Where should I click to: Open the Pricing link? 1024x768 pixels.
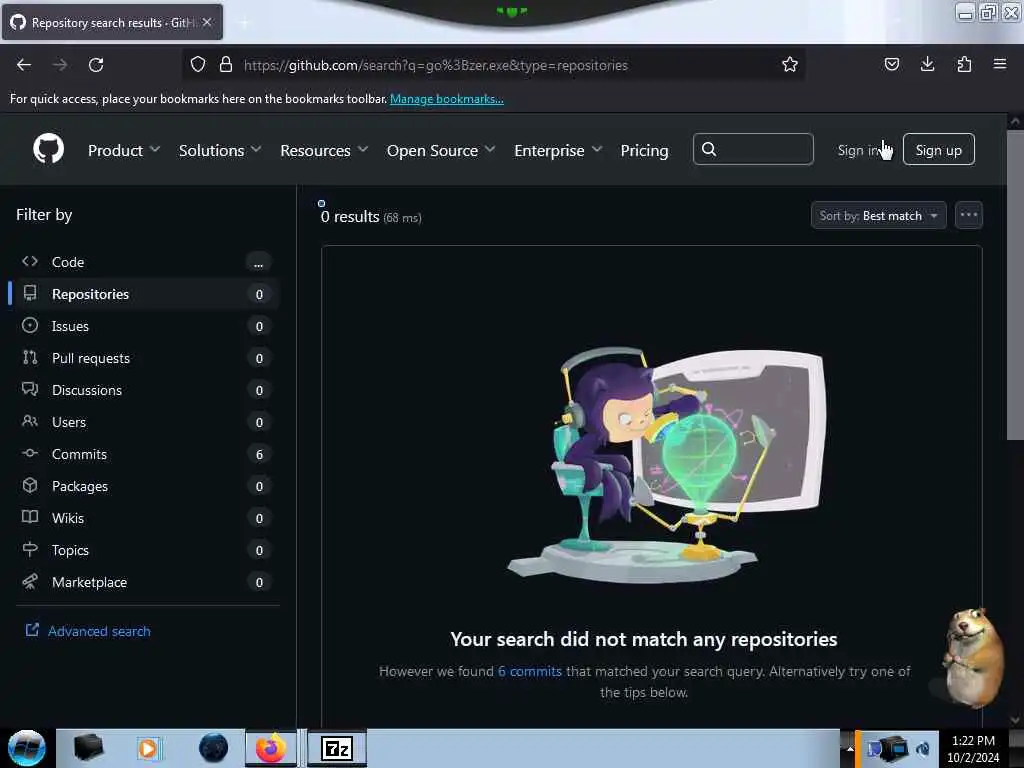(x=644, y=150)
